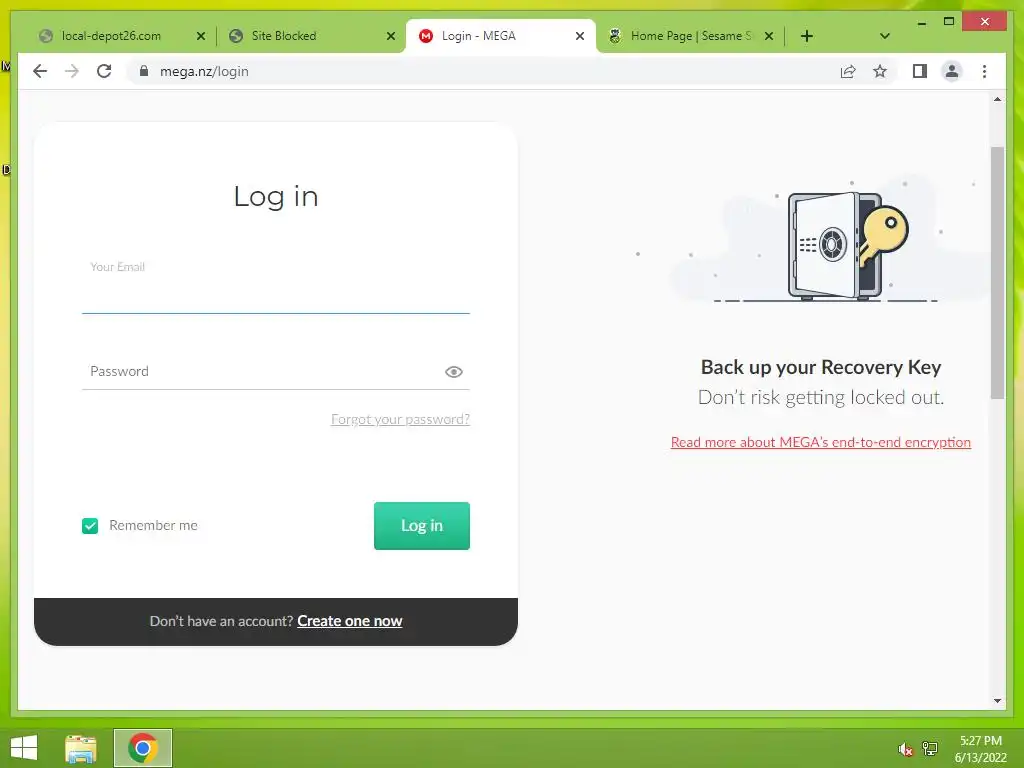The image size is (1024, 768).
Task: Toggle password visibility eye icon
Action: pos(454,372)
